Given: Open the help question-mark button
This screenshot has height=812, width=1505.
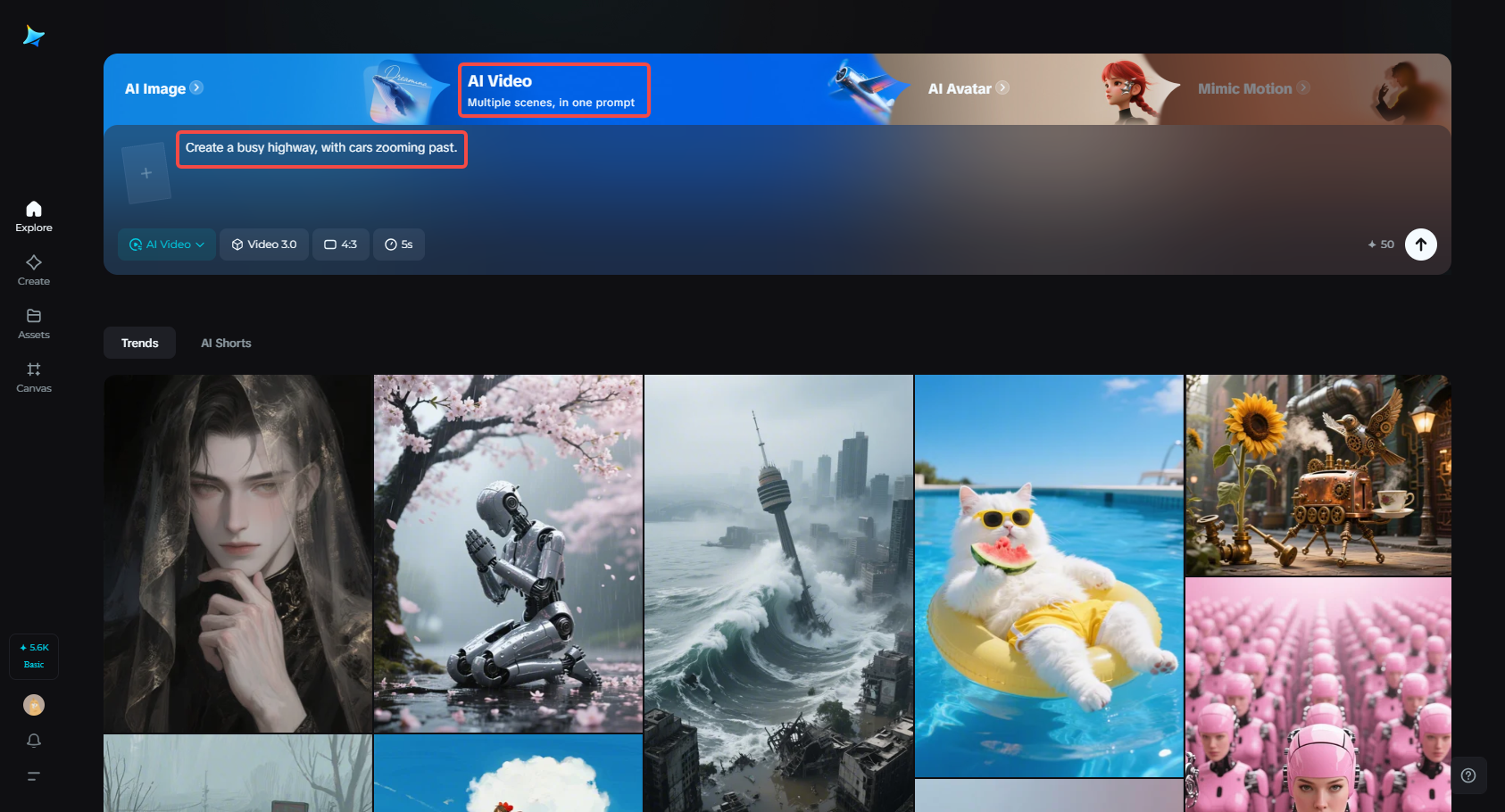Looking at the screenshot, I should click(1468, 775).
